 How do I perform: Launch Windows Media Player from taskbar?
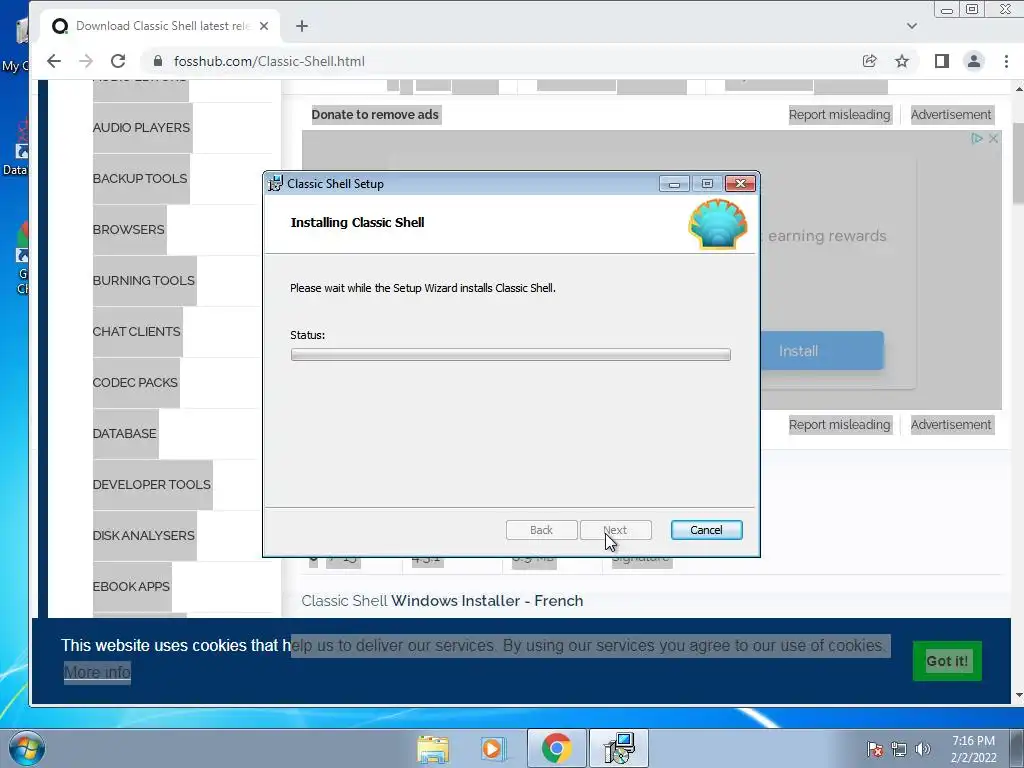point(493,749)
